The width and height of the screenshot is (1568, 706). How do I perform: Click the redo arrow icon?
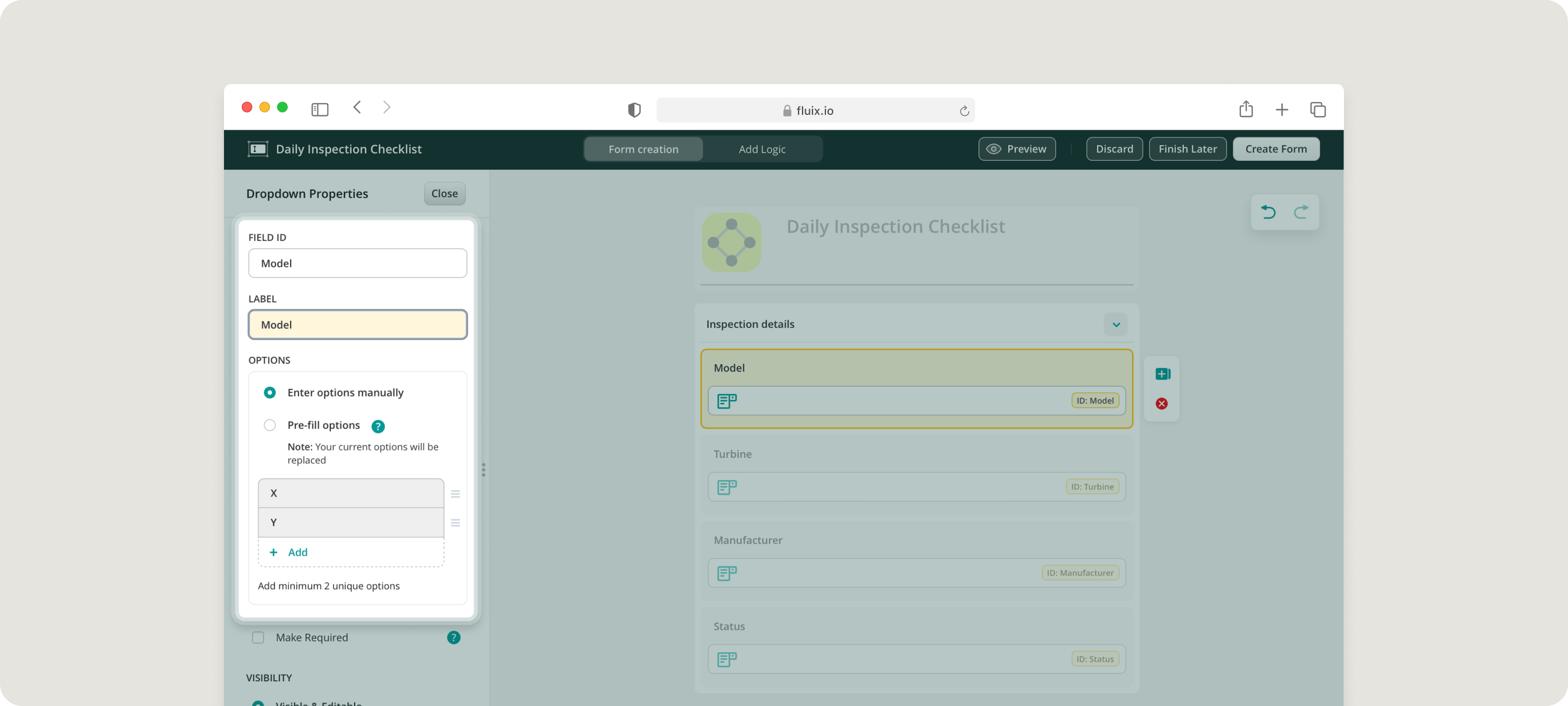tap(1301, 212)
